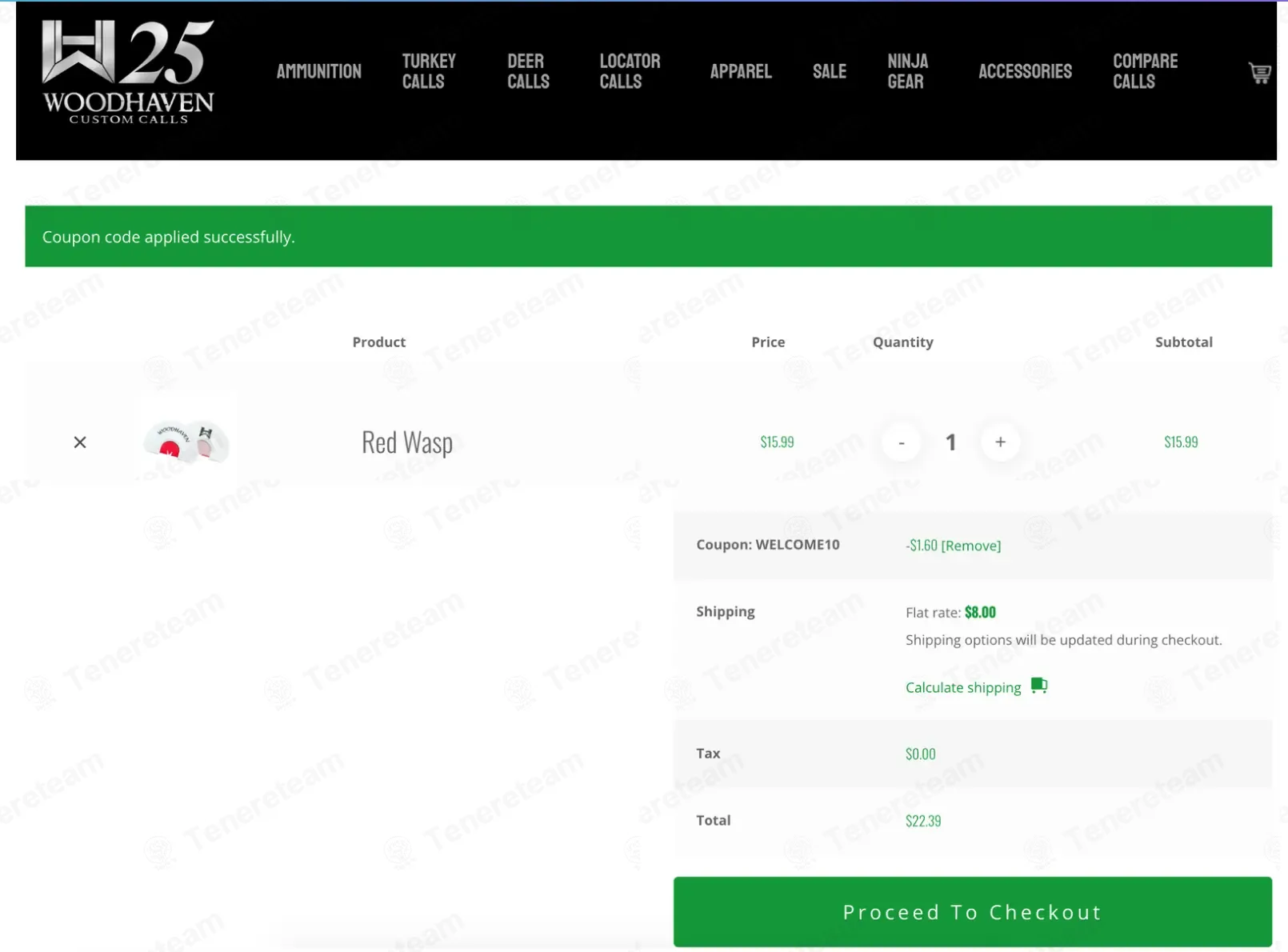This screenshot has width=1288, height=952.
Task: Click the Tax row label
Action: (708, 754)
